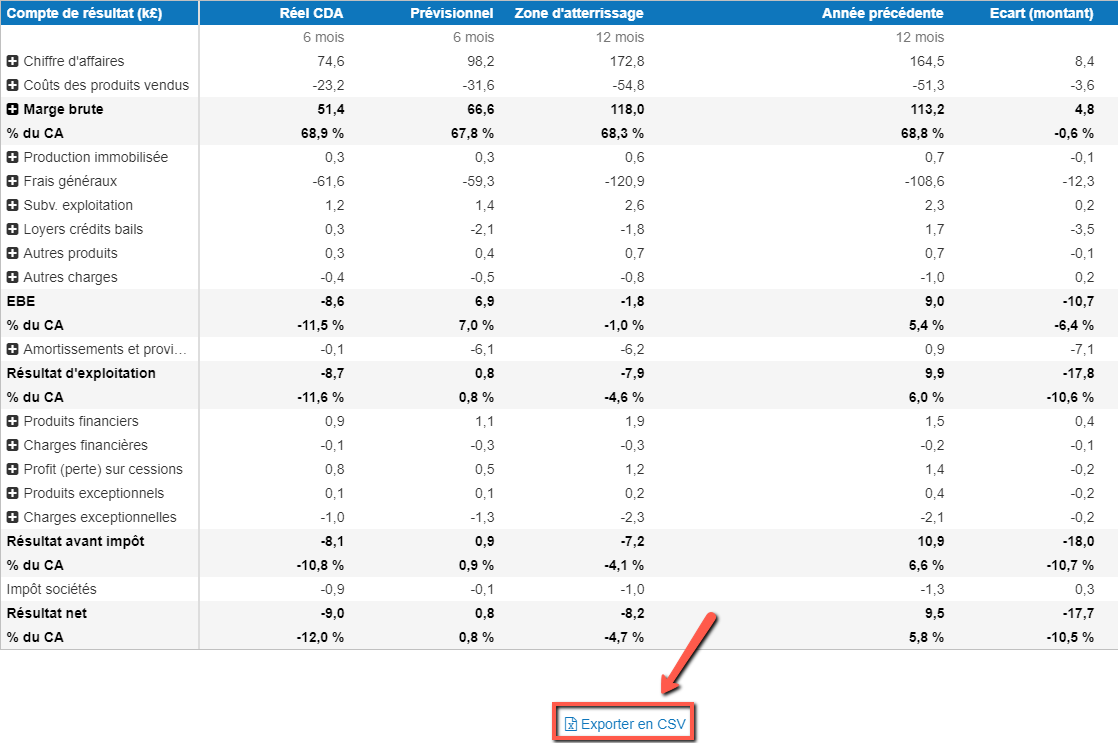The height and width of the screenshot is (743, 1118).
Task: Expand the Chiffre d'affaires row
Action: pos(12,61)
